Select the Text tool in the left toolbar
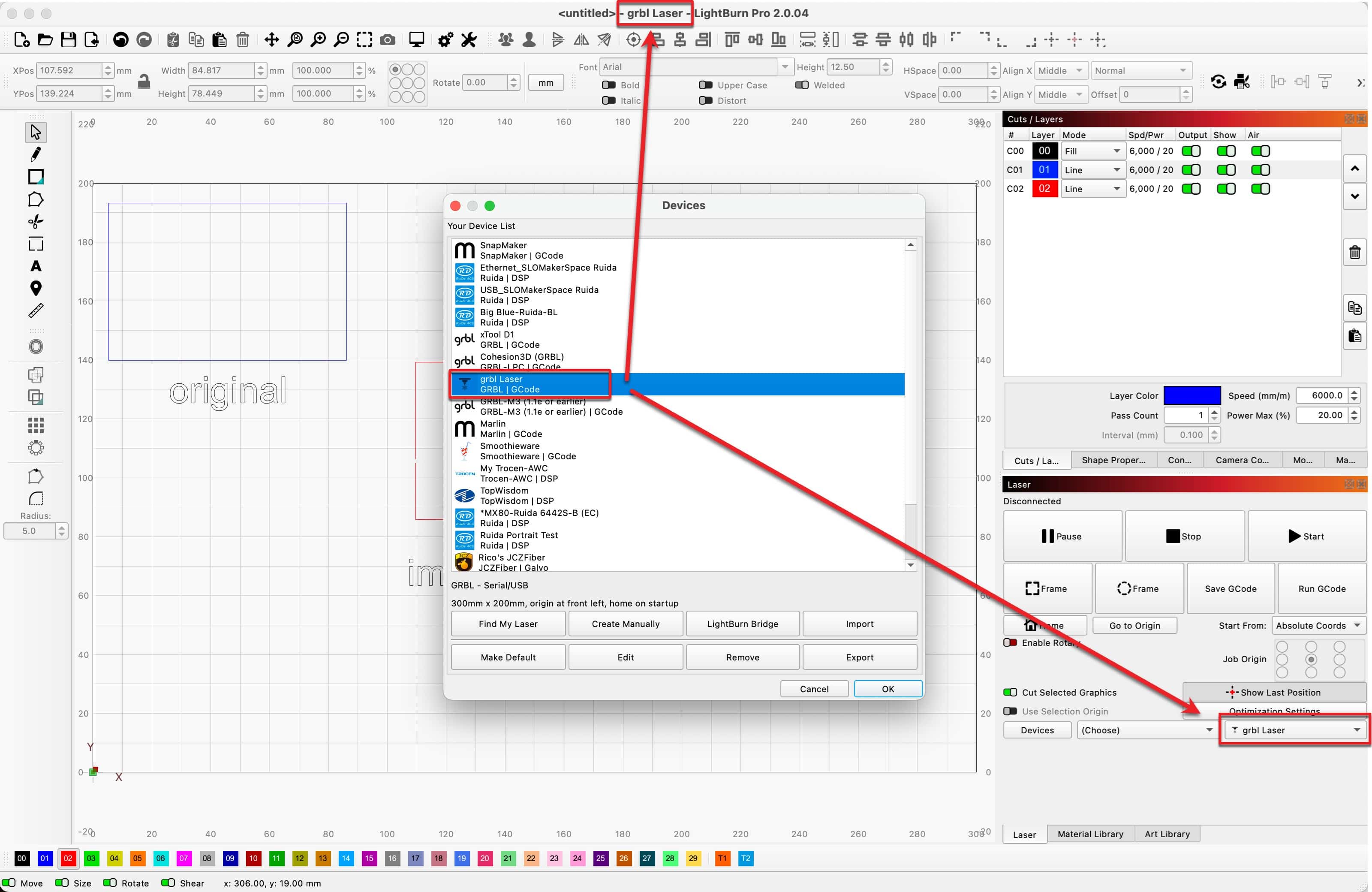Screen dimensions: 1372x892 tap(36, 266)
